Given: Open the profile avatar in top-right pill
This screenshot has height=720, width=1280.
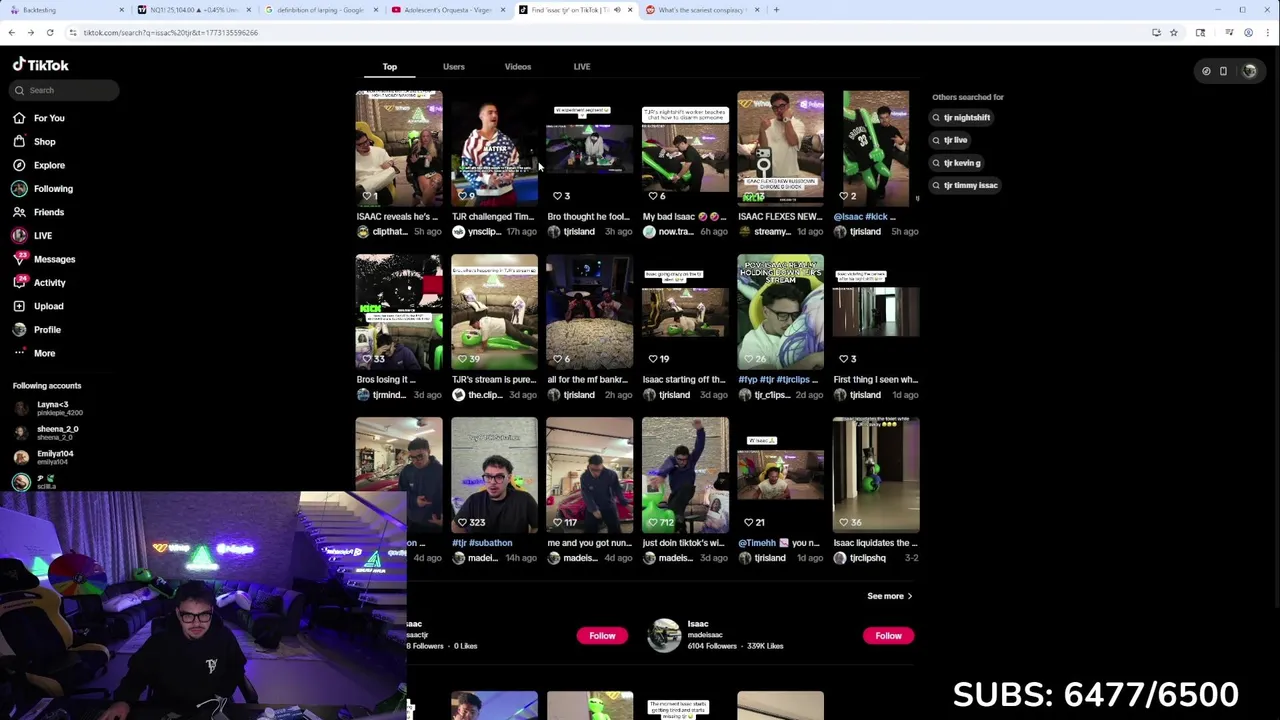Looking at the screenshot, I should pyautogui.click(x=1249, y=71).
